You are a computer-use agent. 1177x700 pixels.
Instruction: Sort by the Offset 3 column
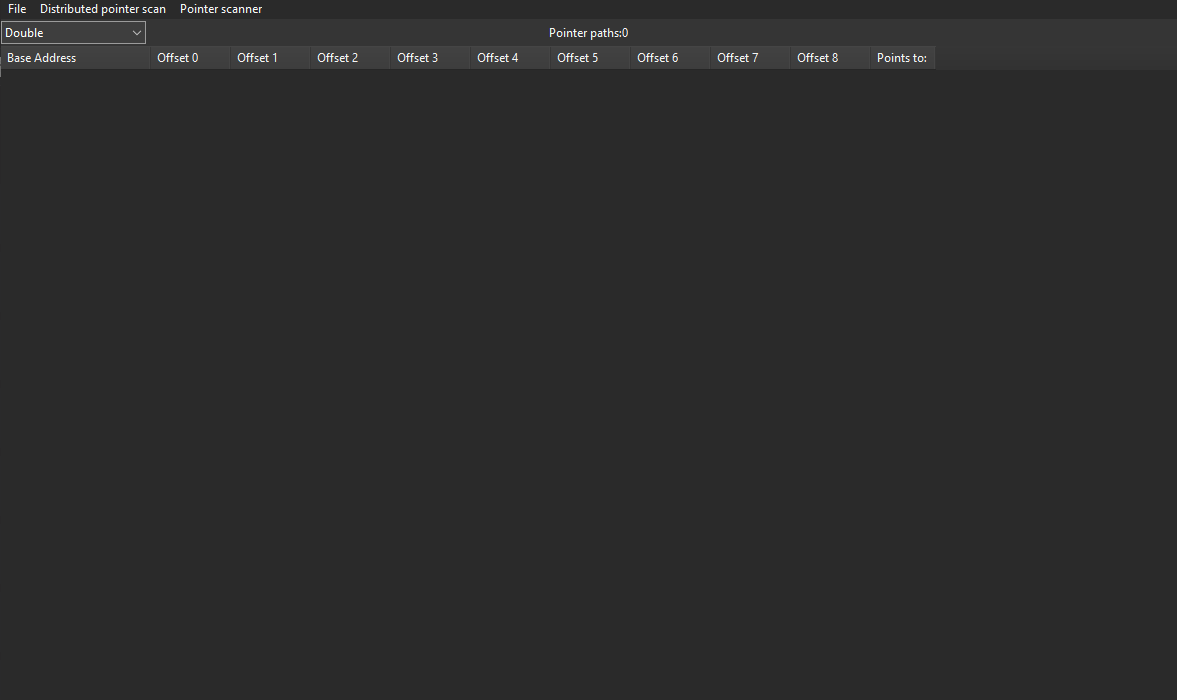(430, 58)
